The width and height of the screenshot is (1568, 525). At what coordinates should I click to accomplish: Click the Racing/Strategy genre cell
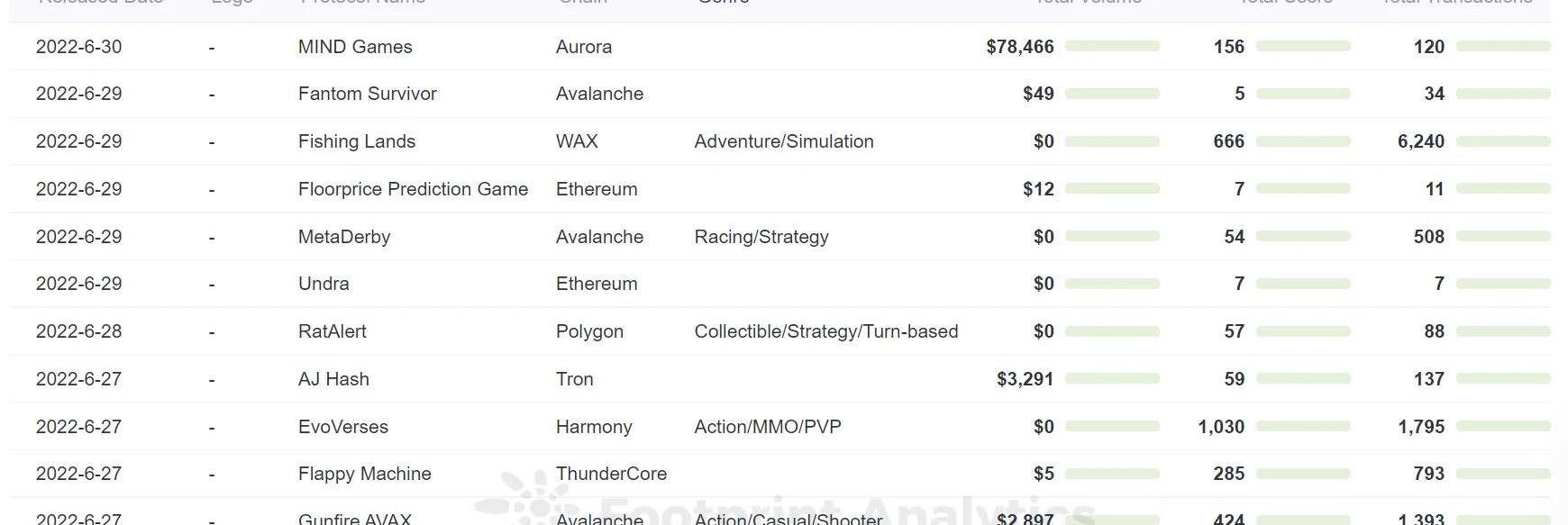coord(761,237)
